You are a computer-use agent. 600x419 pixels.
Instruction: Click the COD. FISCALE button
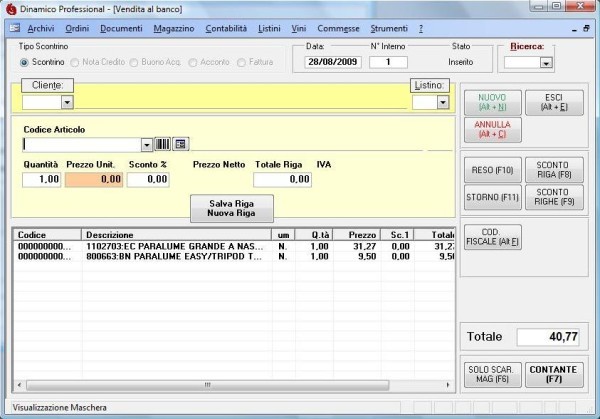pos(492,237)
